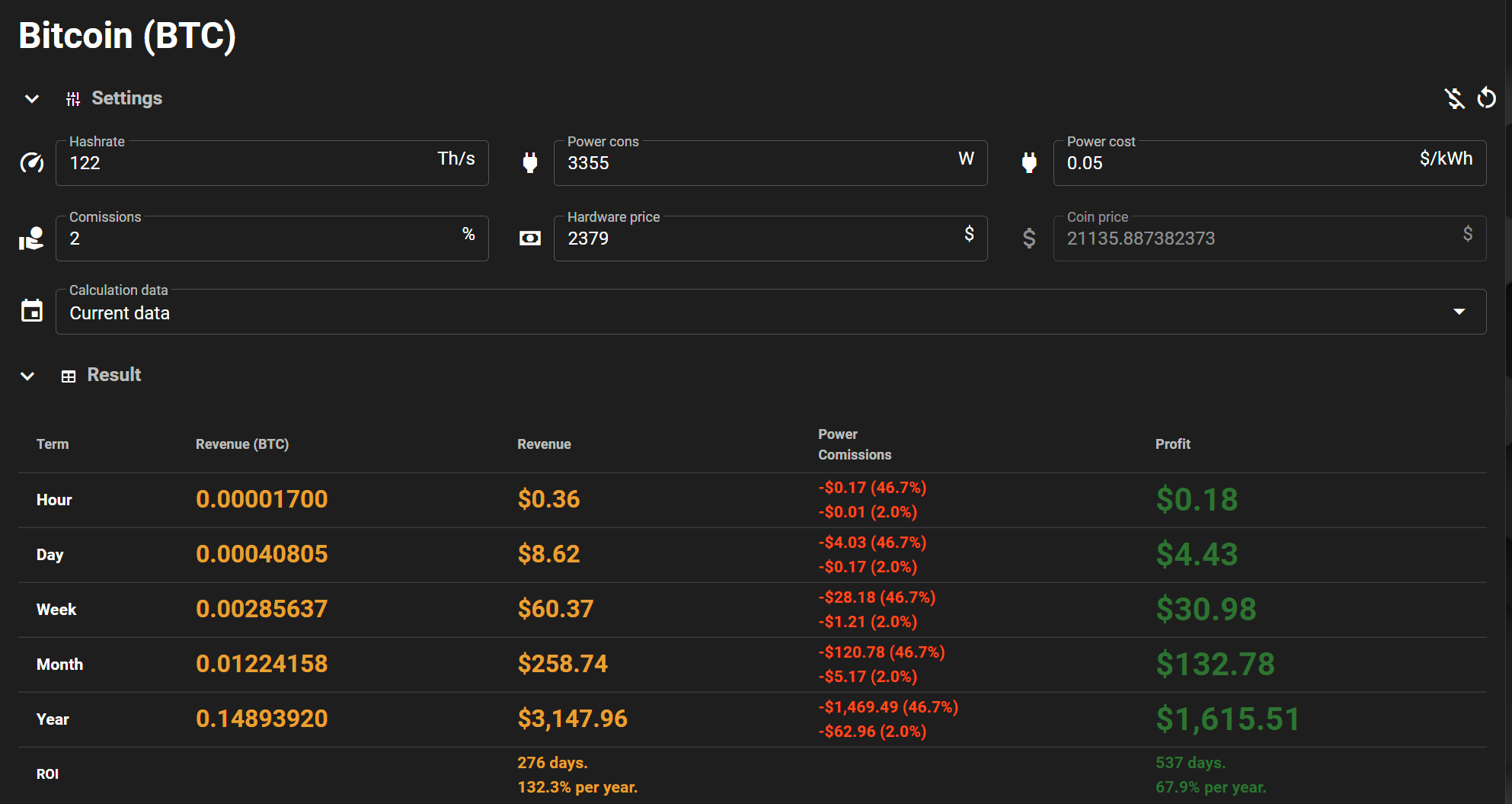Click the hashrate speedometer icon
Image resolution: width=1512 pixels, height=804 pixels.
click(32, 162)
